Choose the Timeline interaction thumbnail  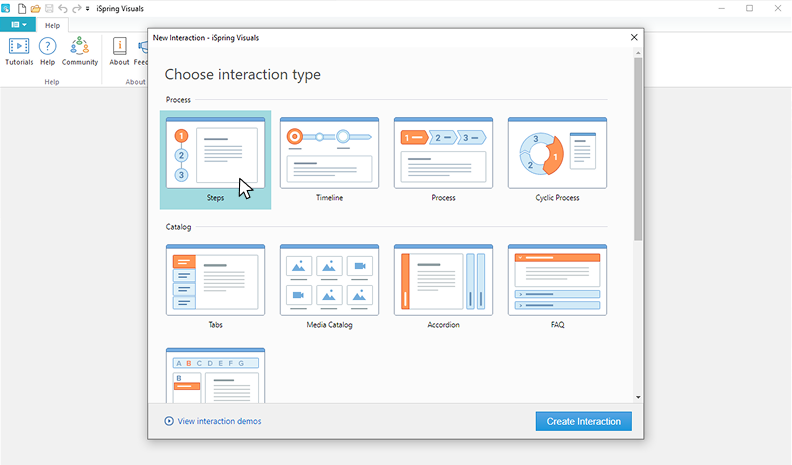point(329,153)
